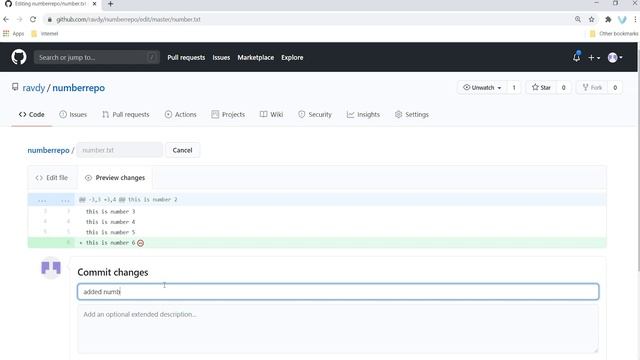640x360 pixels.
Task: Click the commit message field 'added numb'
Action: tap(338, 292)
